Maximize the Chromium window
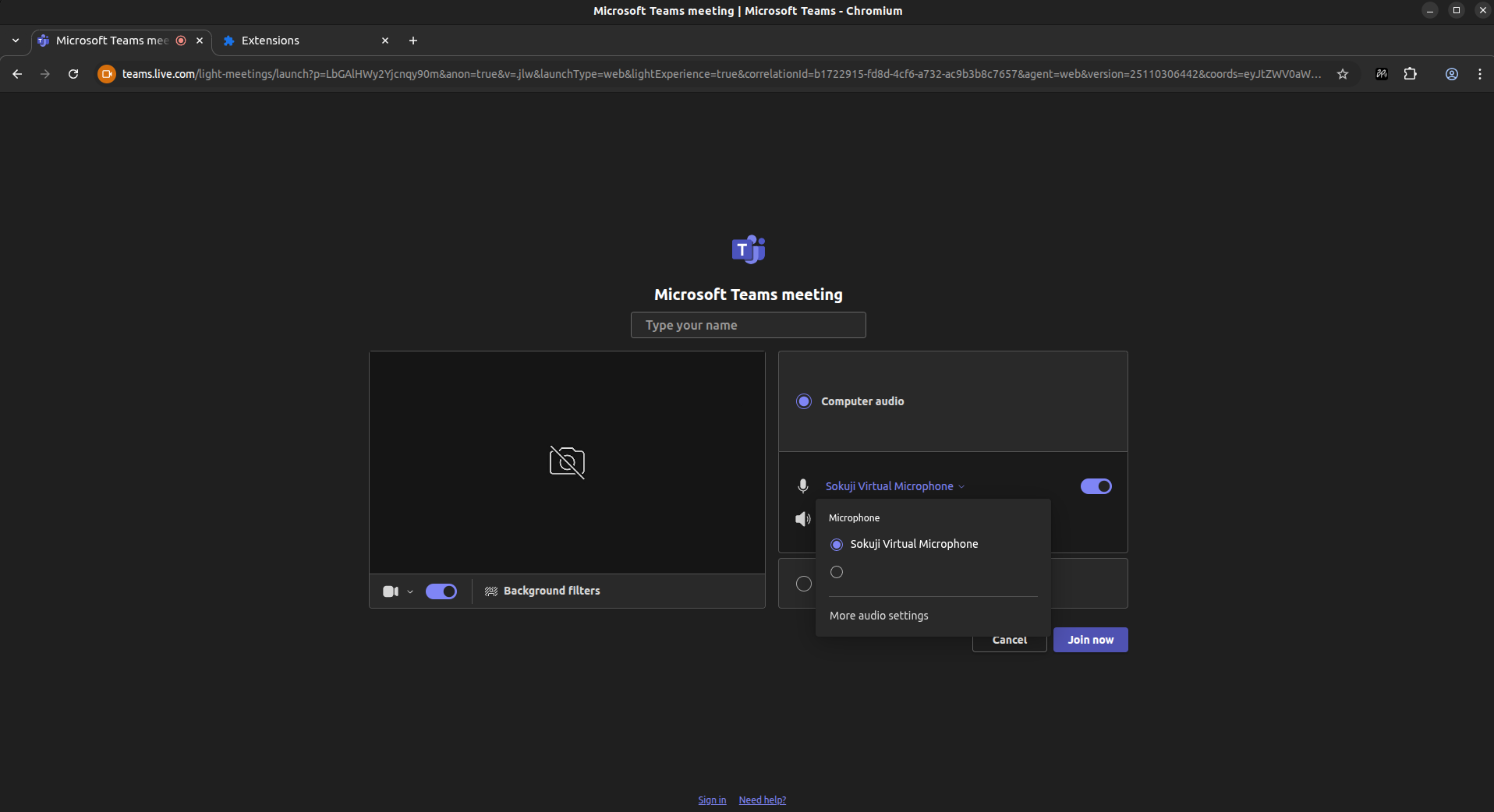 (x=1457, y=10)
